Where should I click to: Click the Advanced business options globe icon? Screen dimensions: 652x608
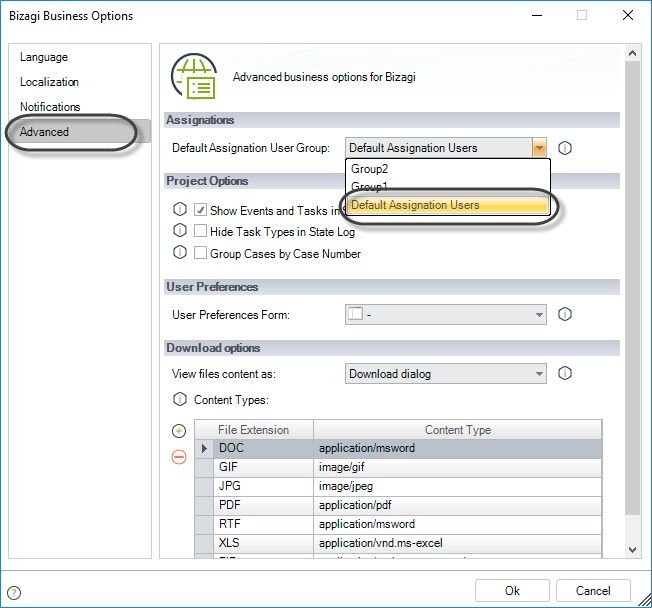[x=194, y=76]
